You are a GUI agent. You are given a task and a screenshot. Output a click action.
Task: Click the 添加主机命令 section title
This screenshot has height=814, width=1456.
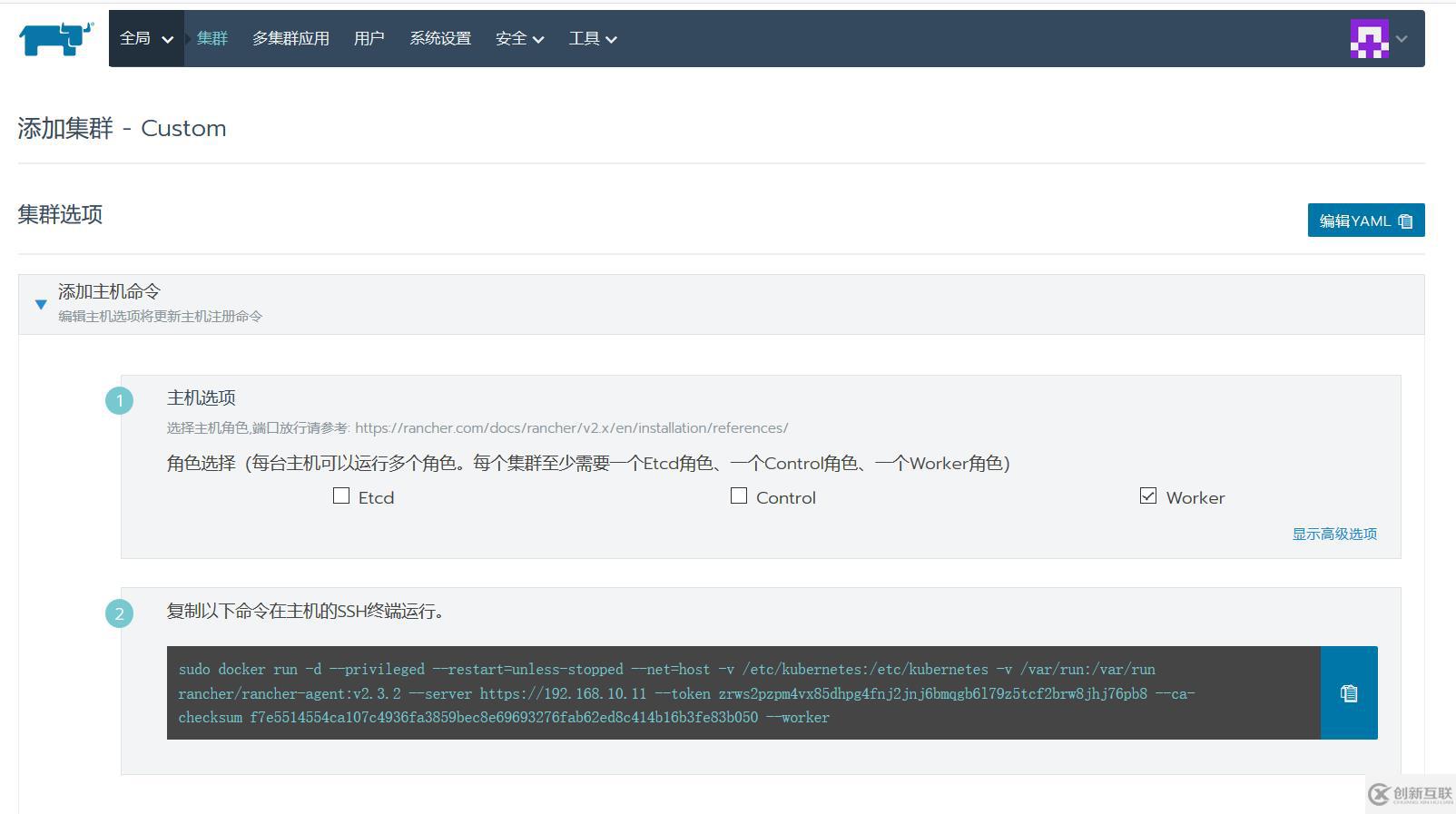coord(109,291)
